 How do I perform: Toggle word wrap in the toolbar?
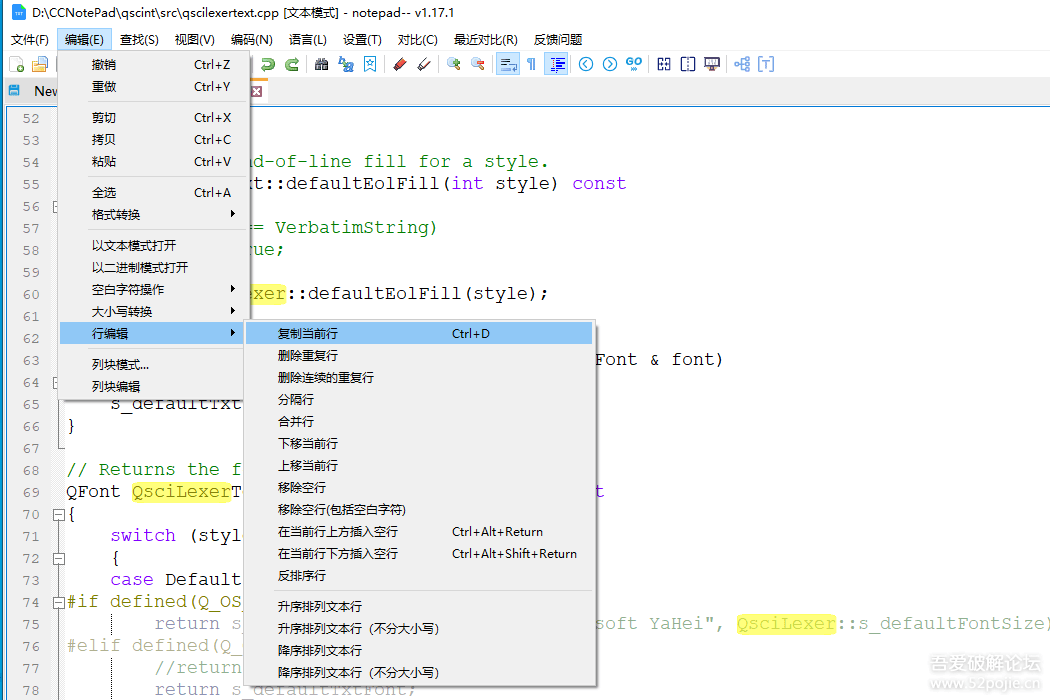click(508, 64)
